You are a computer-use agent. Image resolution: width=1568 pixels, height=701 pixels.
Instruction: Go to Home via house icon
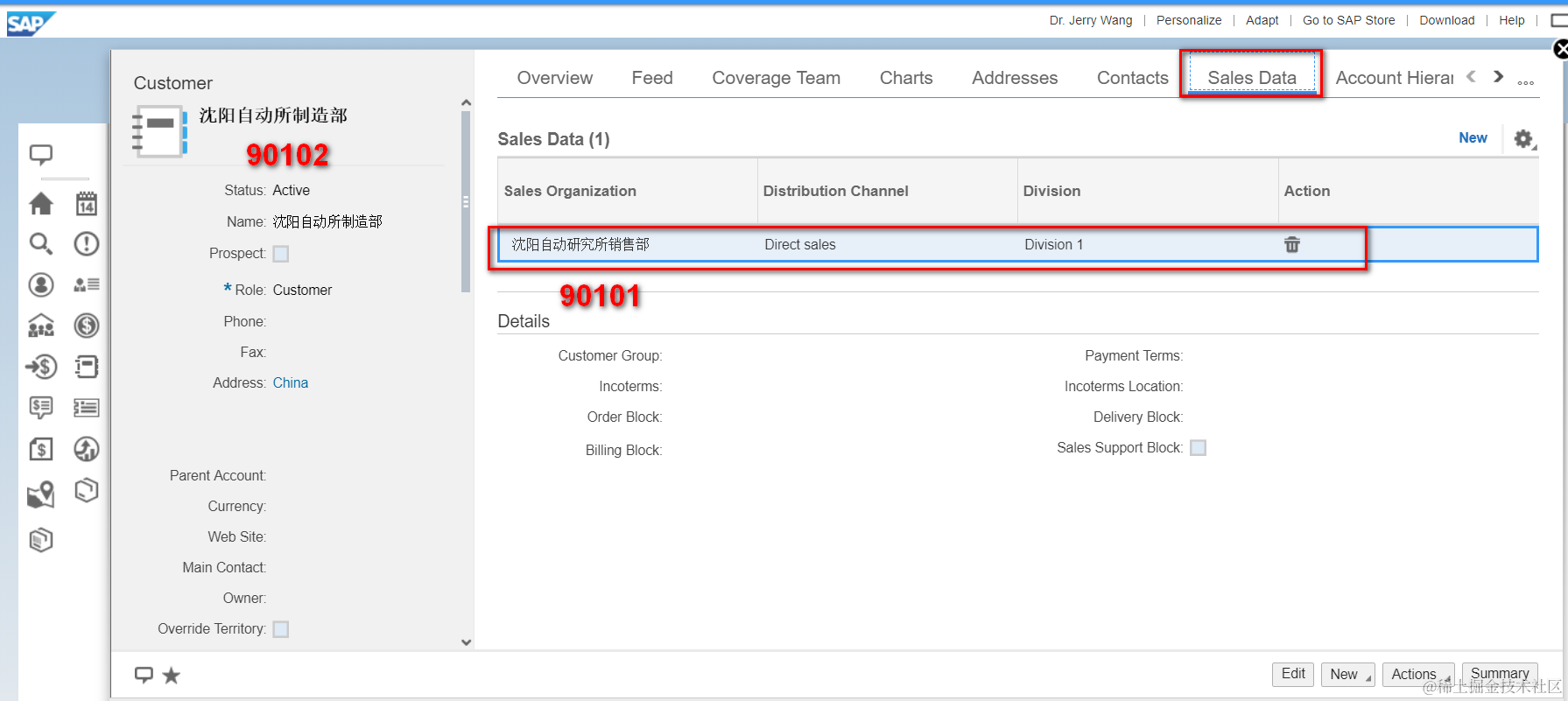[41, 204]
